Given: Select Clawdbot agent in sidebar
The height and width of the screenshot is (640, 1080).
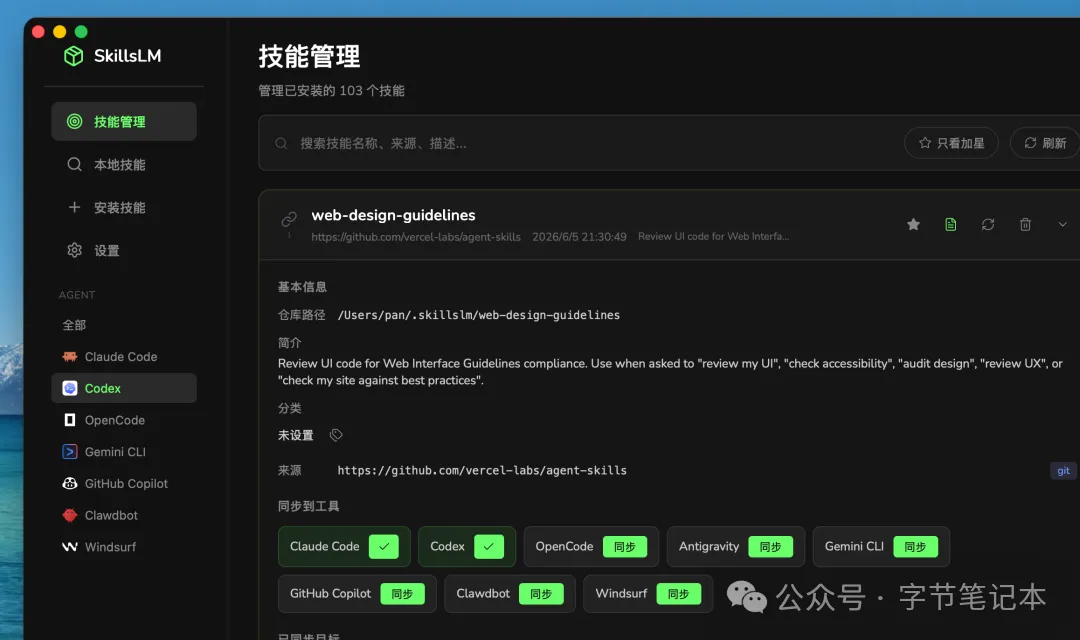Looking at the screenshot, I should [124, 515].
